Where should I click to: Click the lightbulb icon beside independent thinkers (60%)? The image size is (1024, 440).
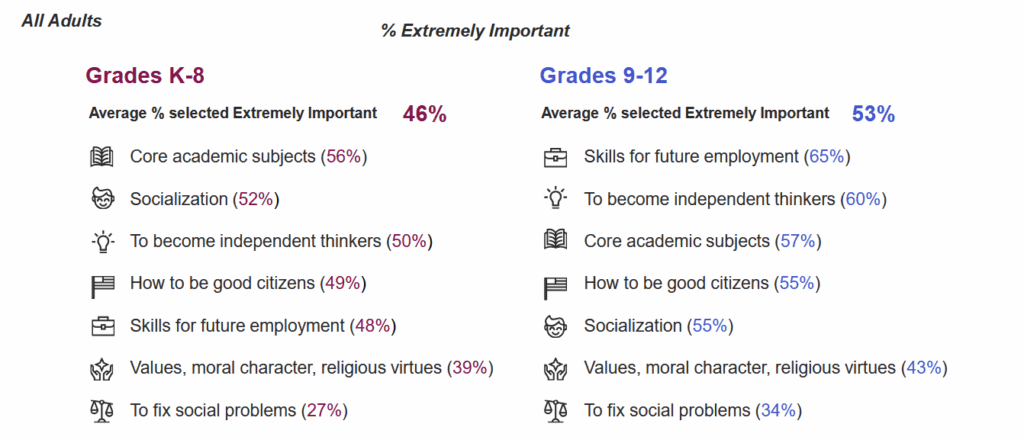[554, 199]
